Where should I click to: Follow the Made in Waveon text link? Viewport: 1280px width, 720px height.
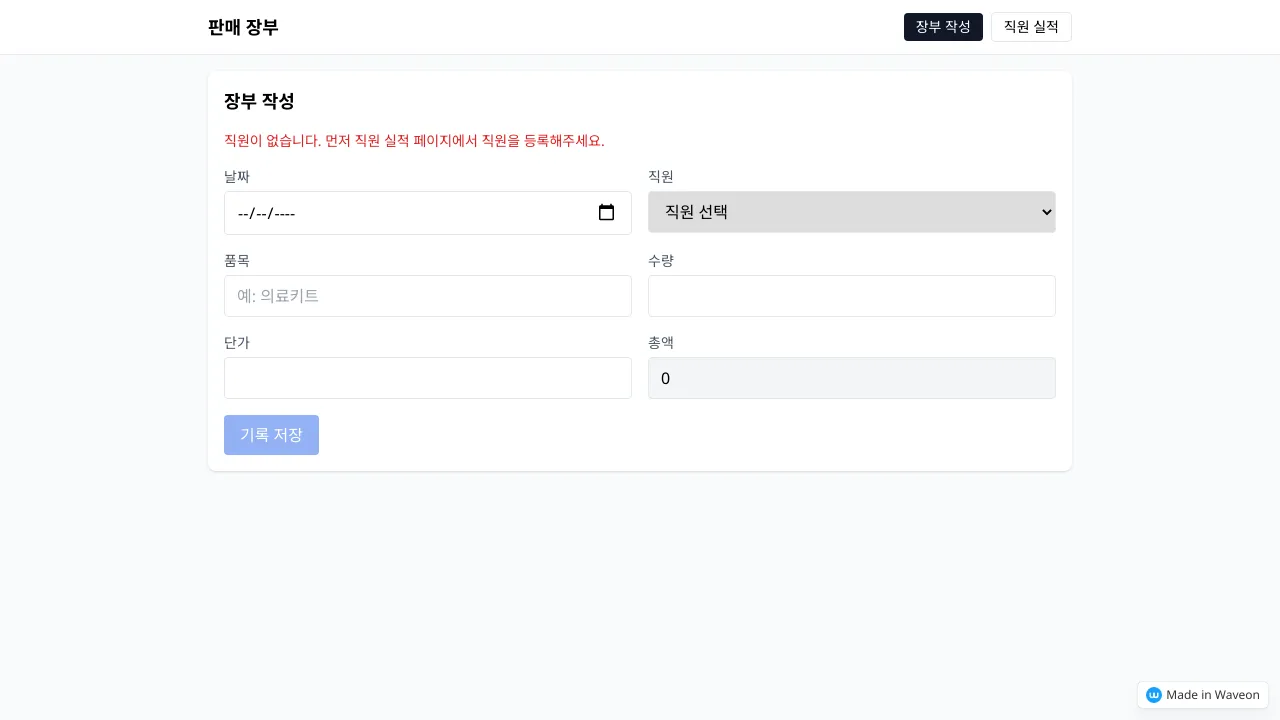[x=1212, y=695]
